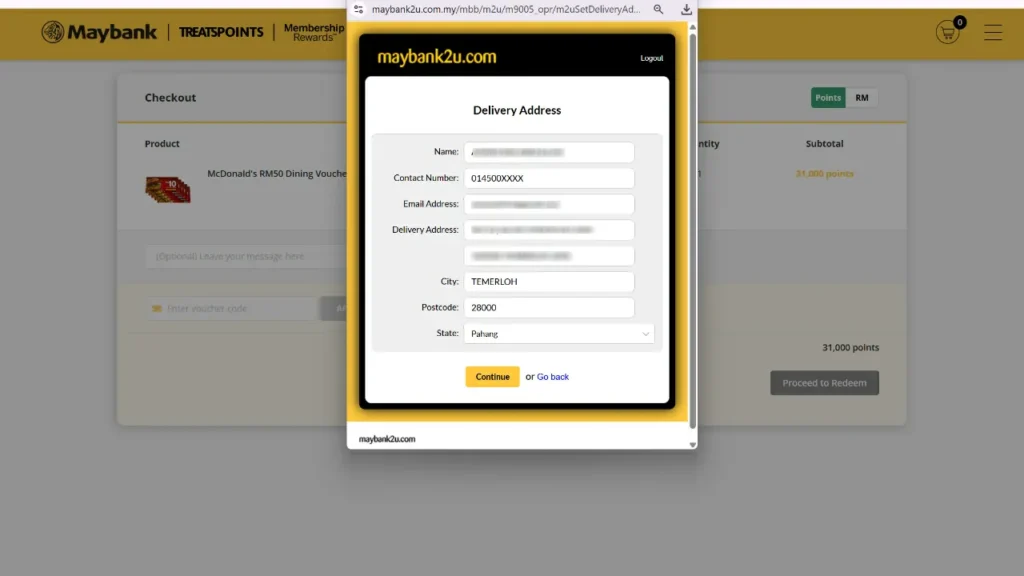
Task: Click the Membership Rewards logo
Action: click(x=313, y=32)
